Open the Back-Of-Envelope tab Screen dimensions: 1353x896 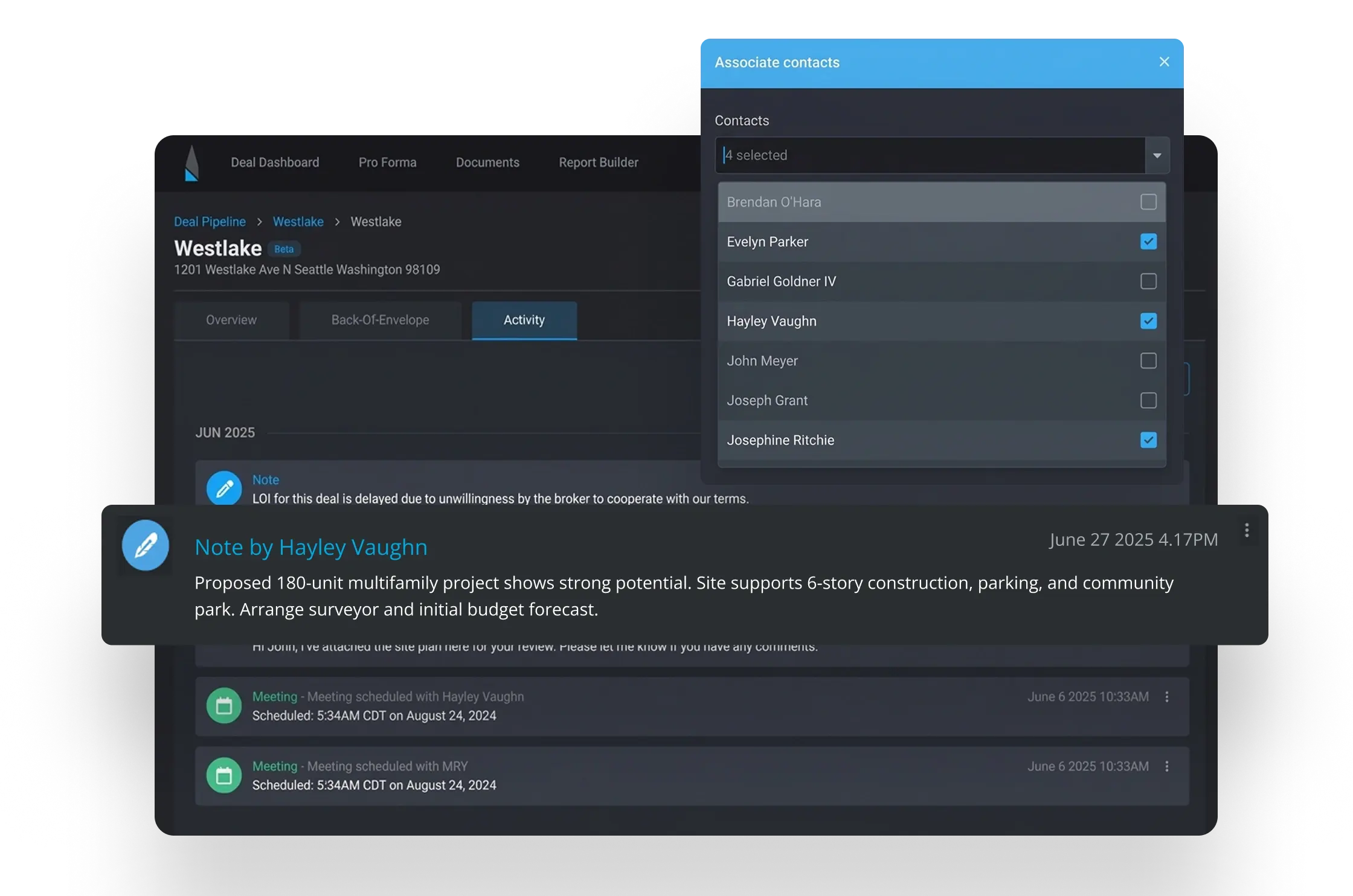380,320
